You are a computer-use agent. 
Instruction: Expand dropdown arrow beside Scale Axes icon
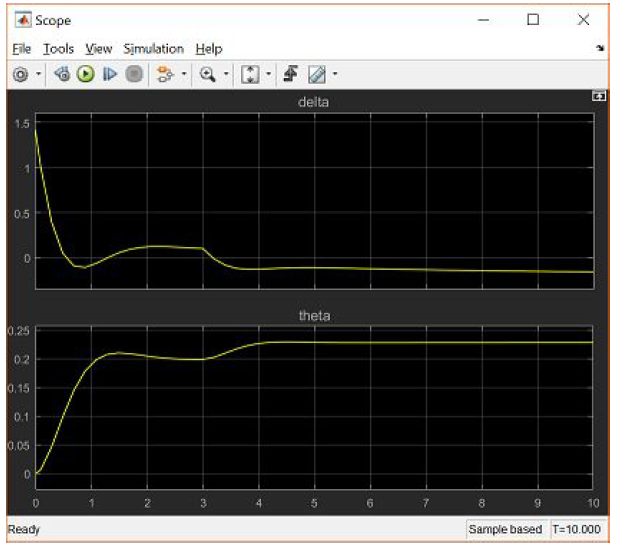coord(270,74)
